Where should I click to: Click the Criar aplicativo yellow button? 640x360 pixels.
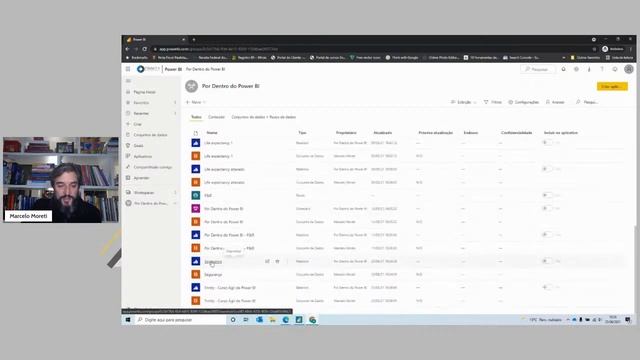tap(612, 87)
